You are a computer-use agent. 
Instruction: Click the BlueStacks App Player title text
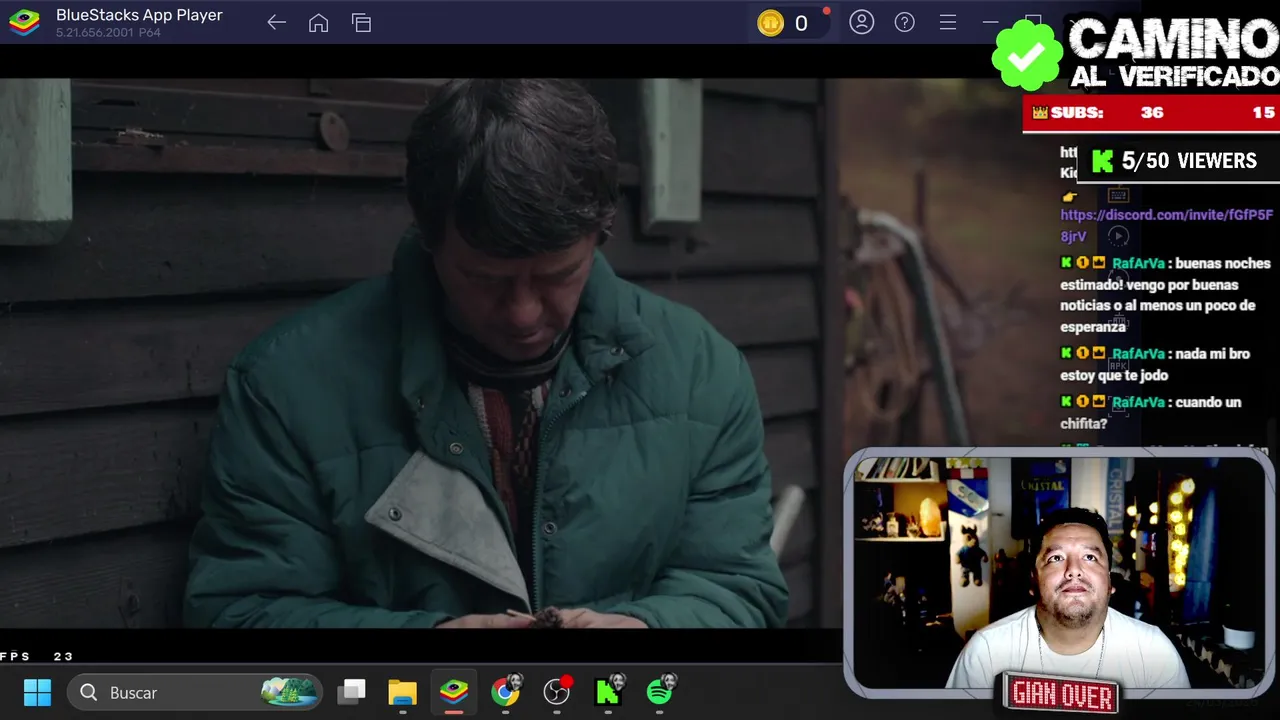(x=139, y=15)
